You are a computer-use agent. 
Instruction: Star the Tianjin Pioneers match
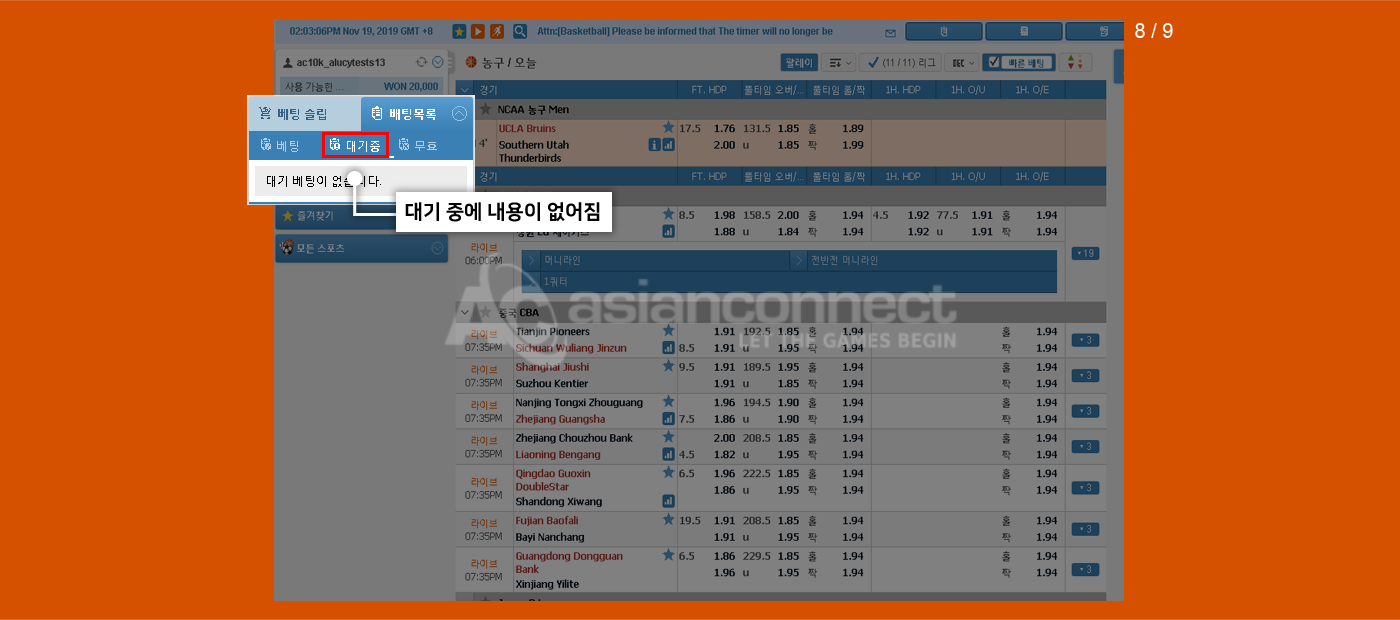point(668,331)
